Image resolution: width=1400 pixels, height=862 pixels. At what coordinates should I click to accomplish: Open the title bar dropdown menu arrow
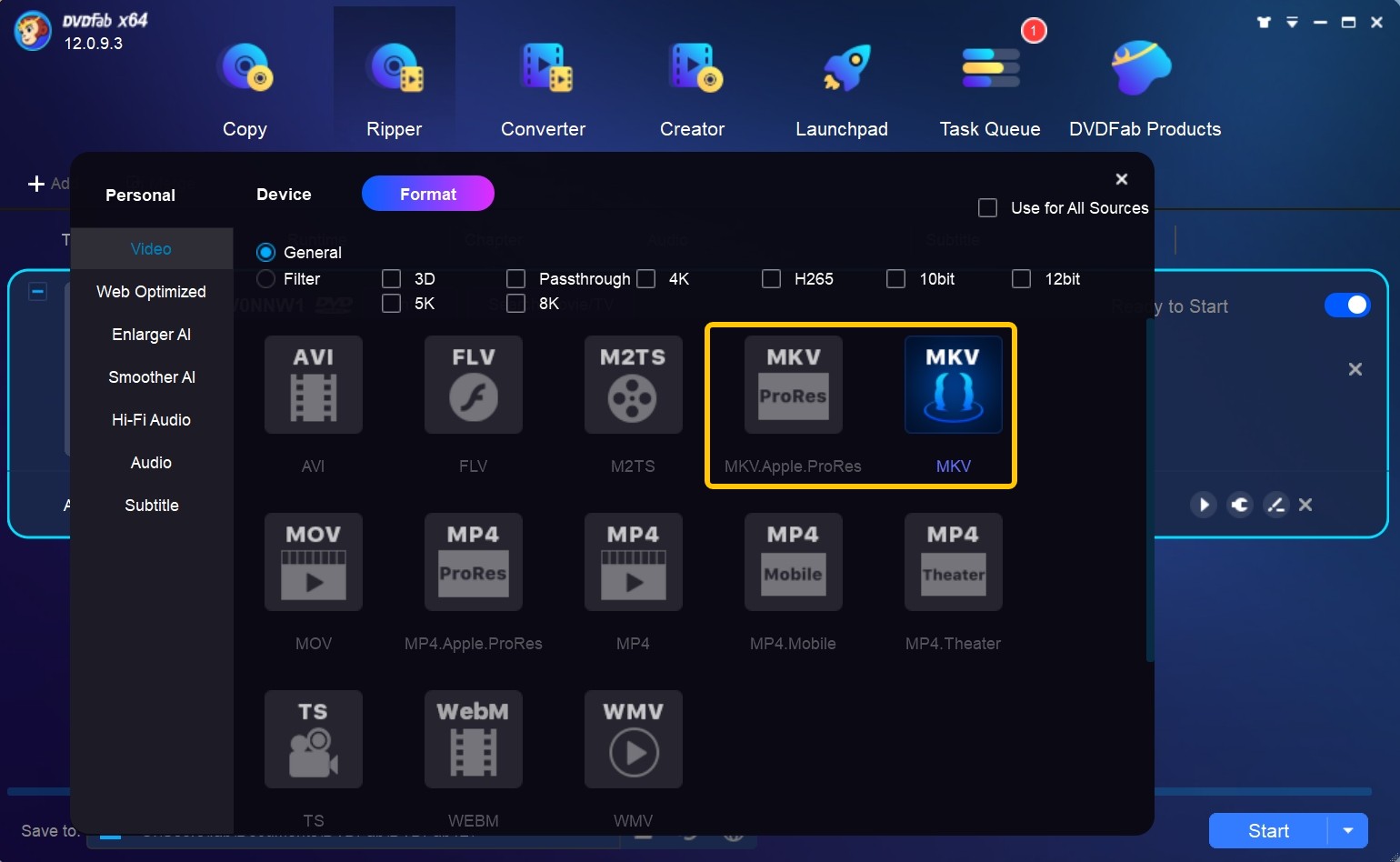pos(1292,22)
